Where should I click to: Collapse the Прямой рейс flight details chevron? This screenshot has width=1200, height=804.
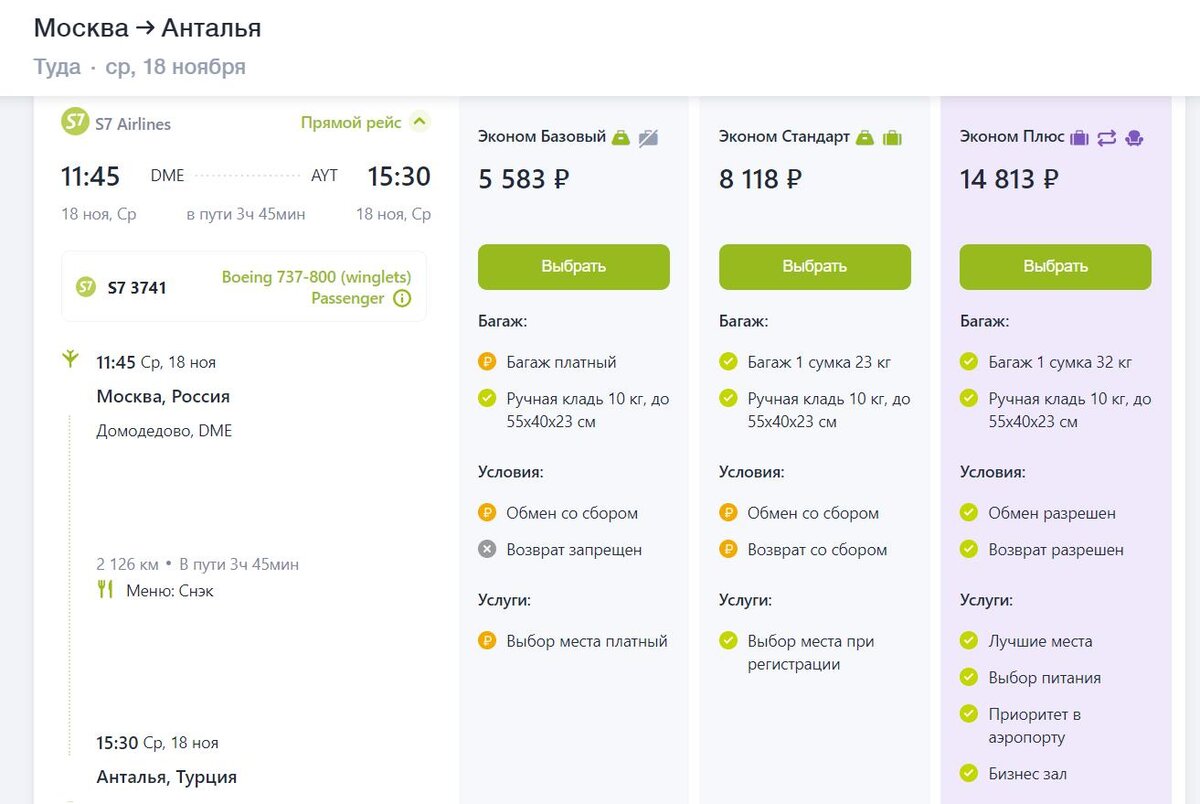coord(421,122)
